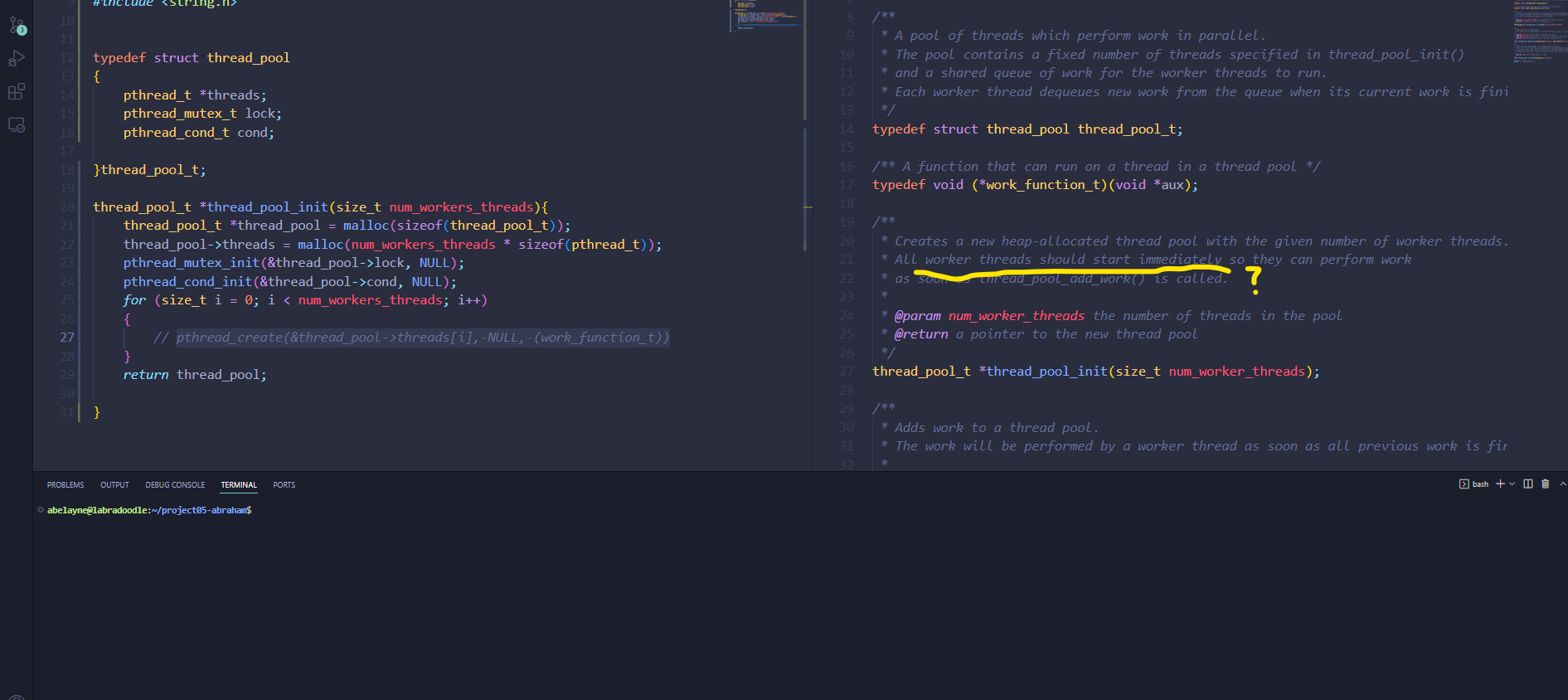Open the Run and Debug view
The image size is (1568, 700).
(x=17, y=59)
